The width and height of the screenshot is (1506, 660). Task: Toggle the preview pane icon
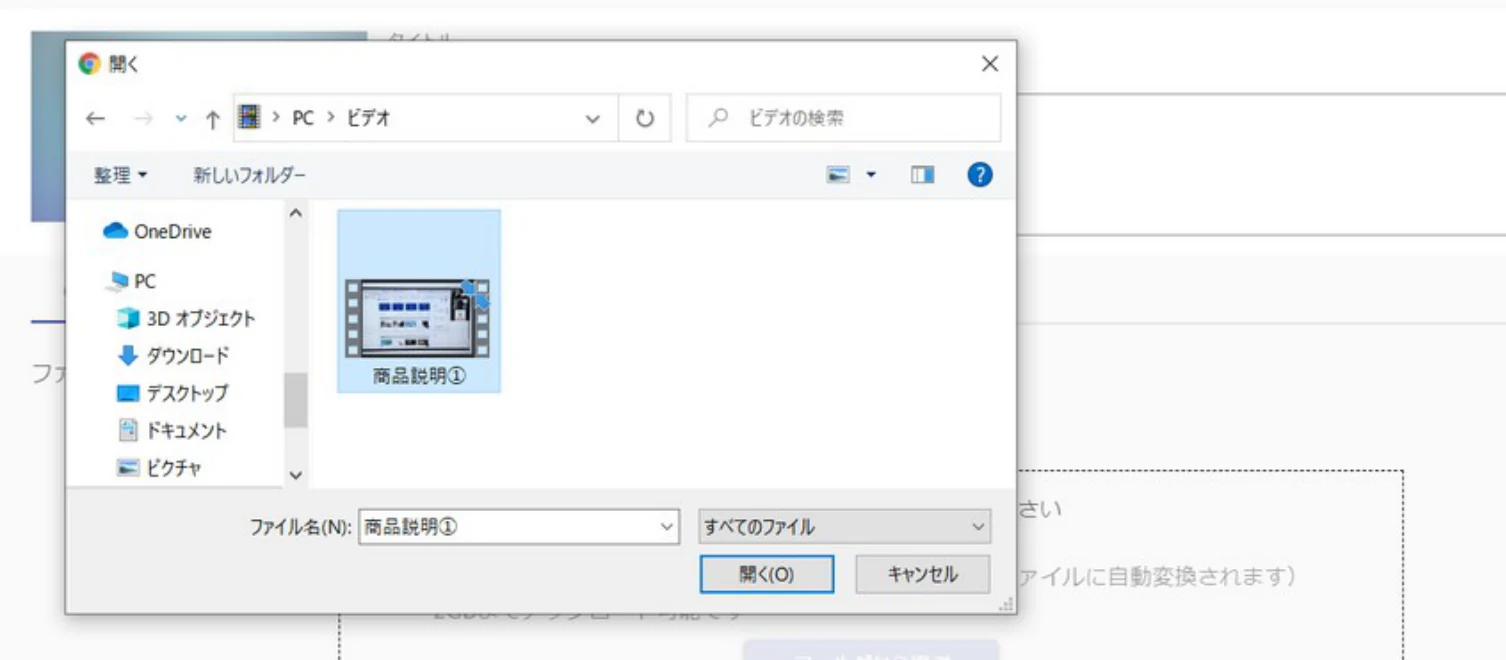click(x=922, y=175)
